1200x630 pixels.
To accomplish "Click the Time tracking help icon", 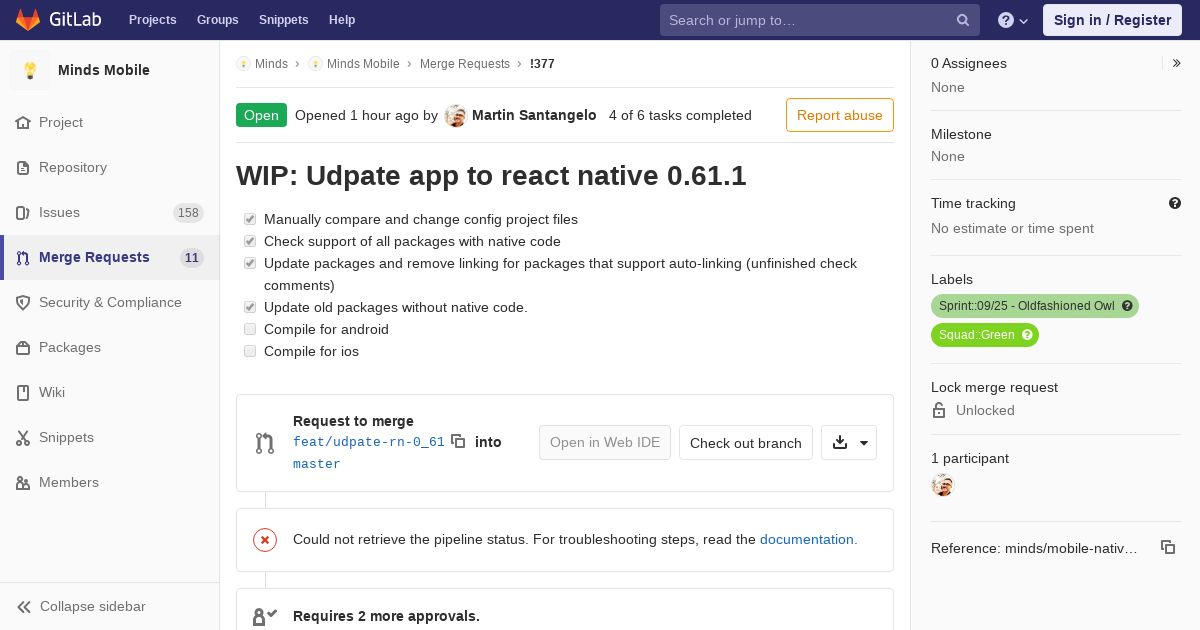I will coord(1175,203).
